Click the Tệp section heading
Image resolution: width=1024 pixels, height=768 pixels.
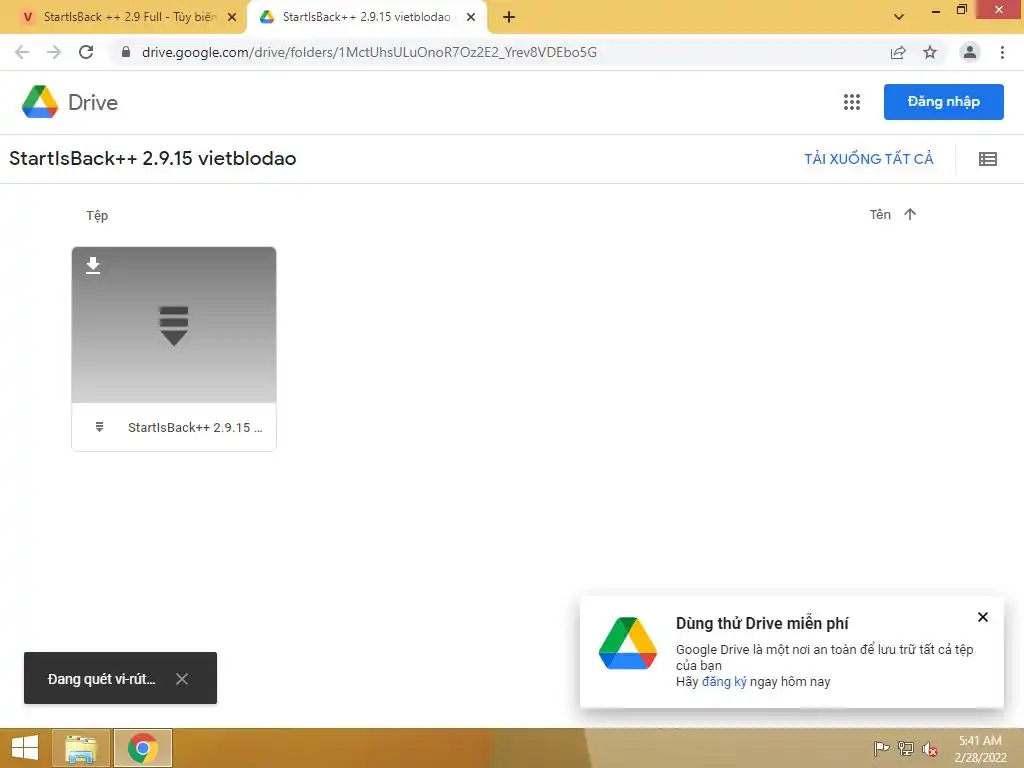point(97,216)
